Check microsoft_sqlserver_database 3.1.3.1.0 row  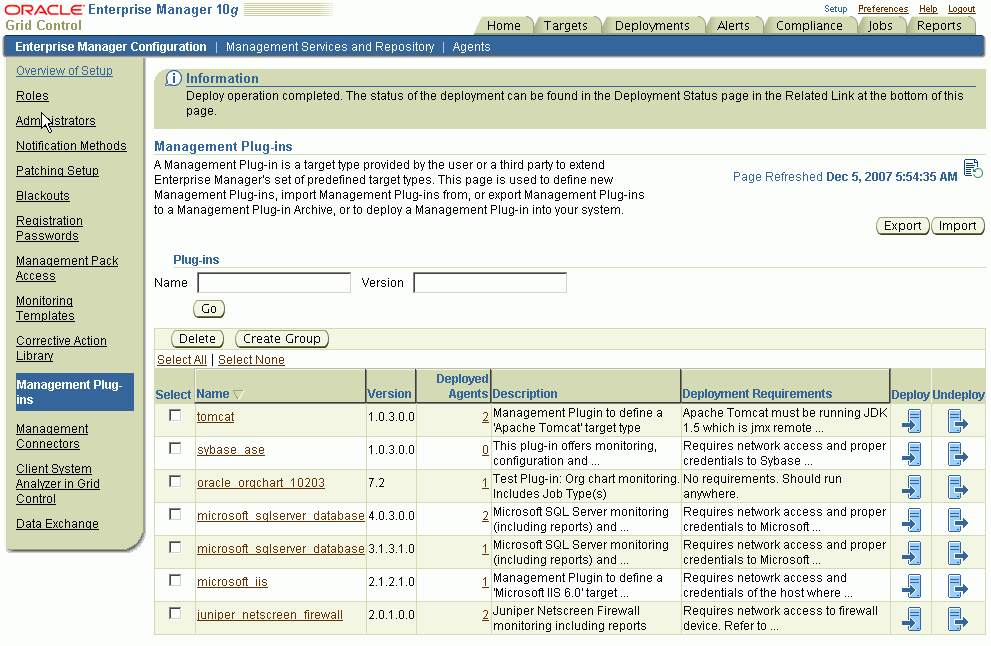[x=175, y=547]
